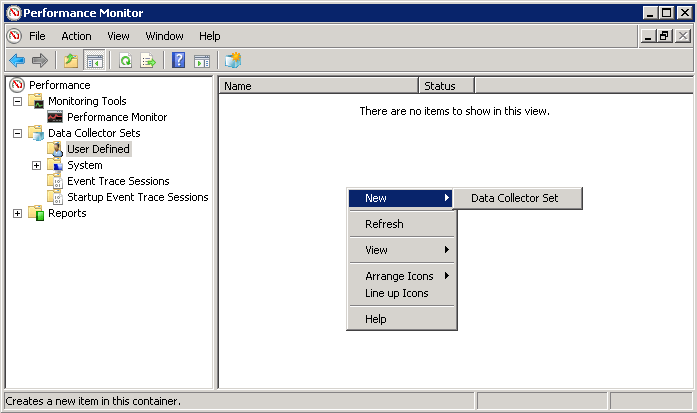697x413 pixels.
Task: Toggle the Show/Hide Action Pane icon
Action: [x=201, y=60]
